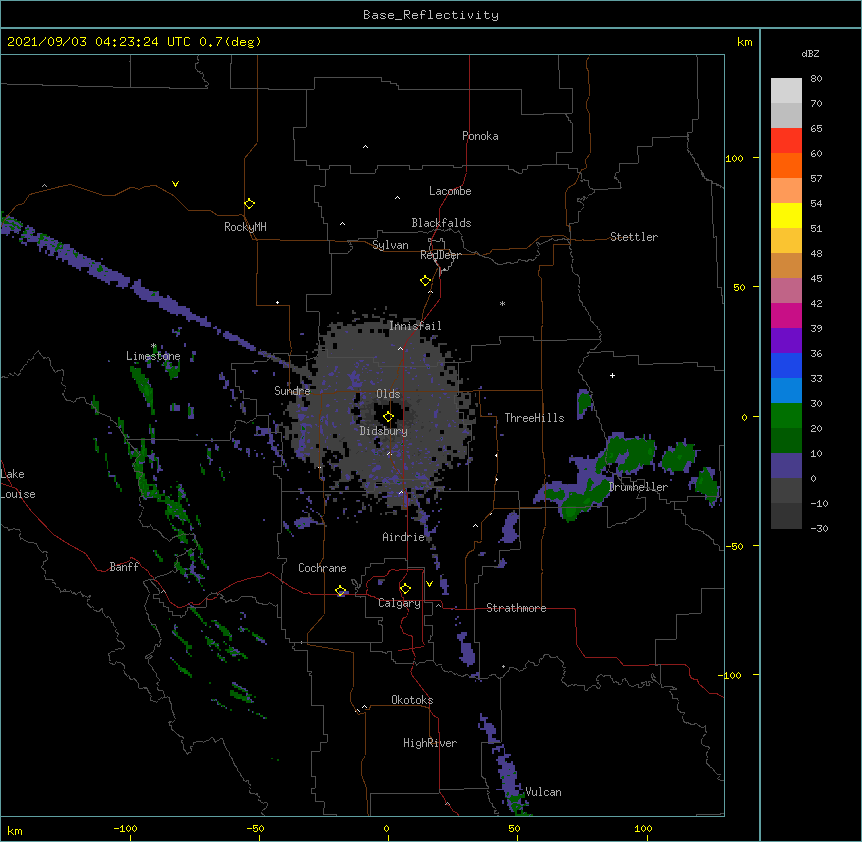The width and height of the screenshot is (862, 842).
Task: Click the Stettler label
Action: (x=634, y=237)
